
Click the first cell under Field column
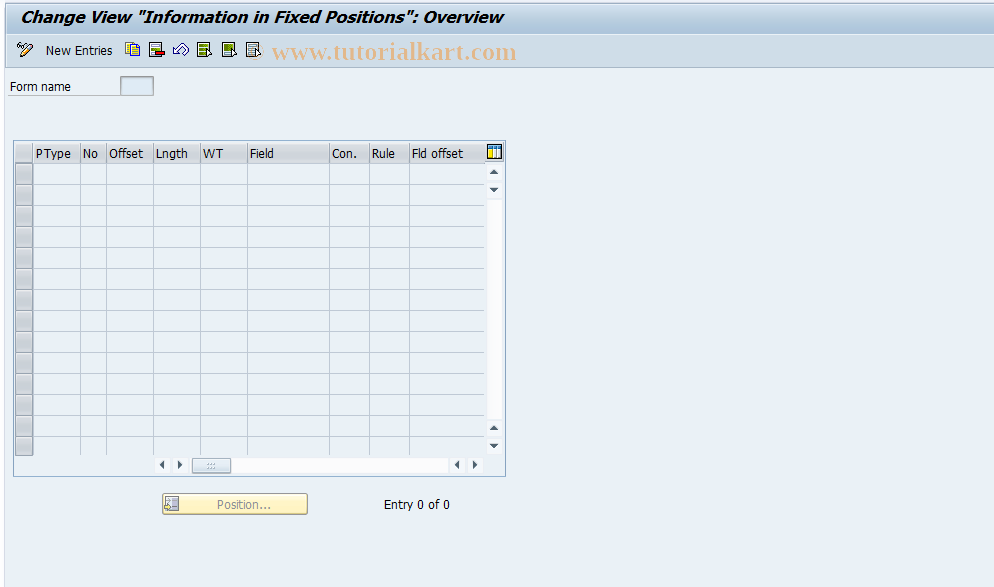[288, 174]
